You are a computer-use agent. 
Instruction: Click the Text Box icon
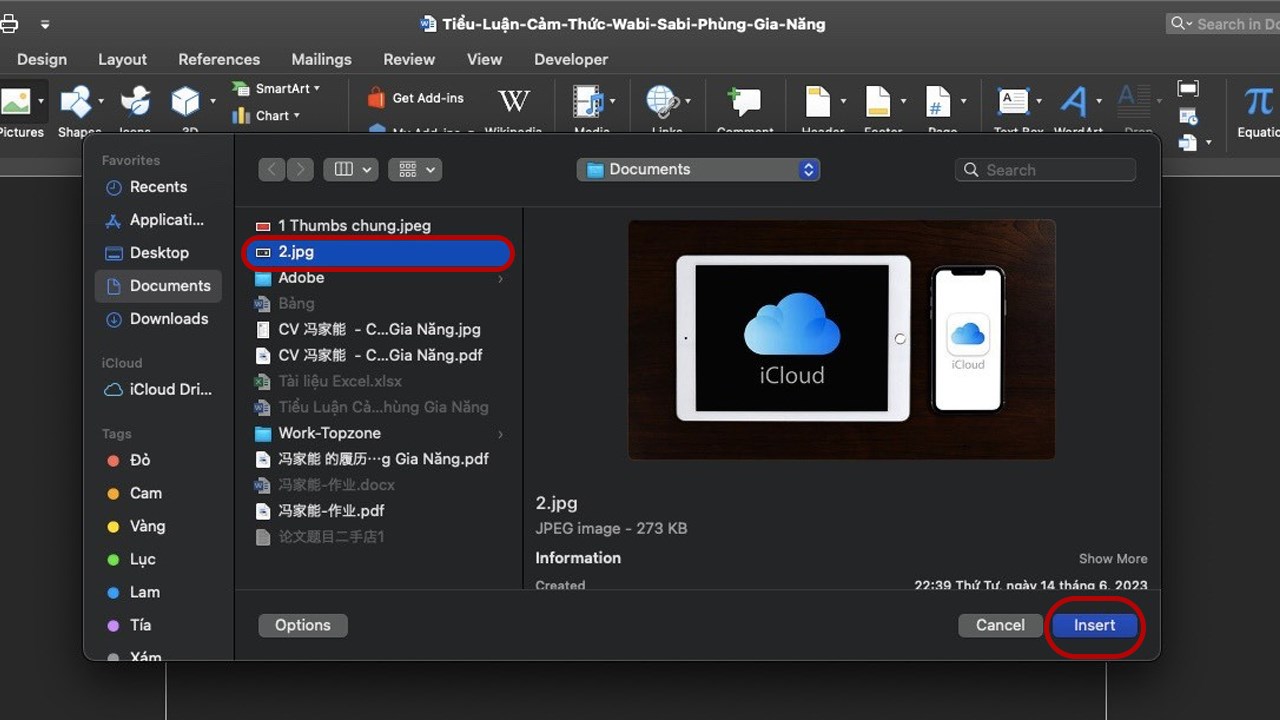pos(1014,101)
